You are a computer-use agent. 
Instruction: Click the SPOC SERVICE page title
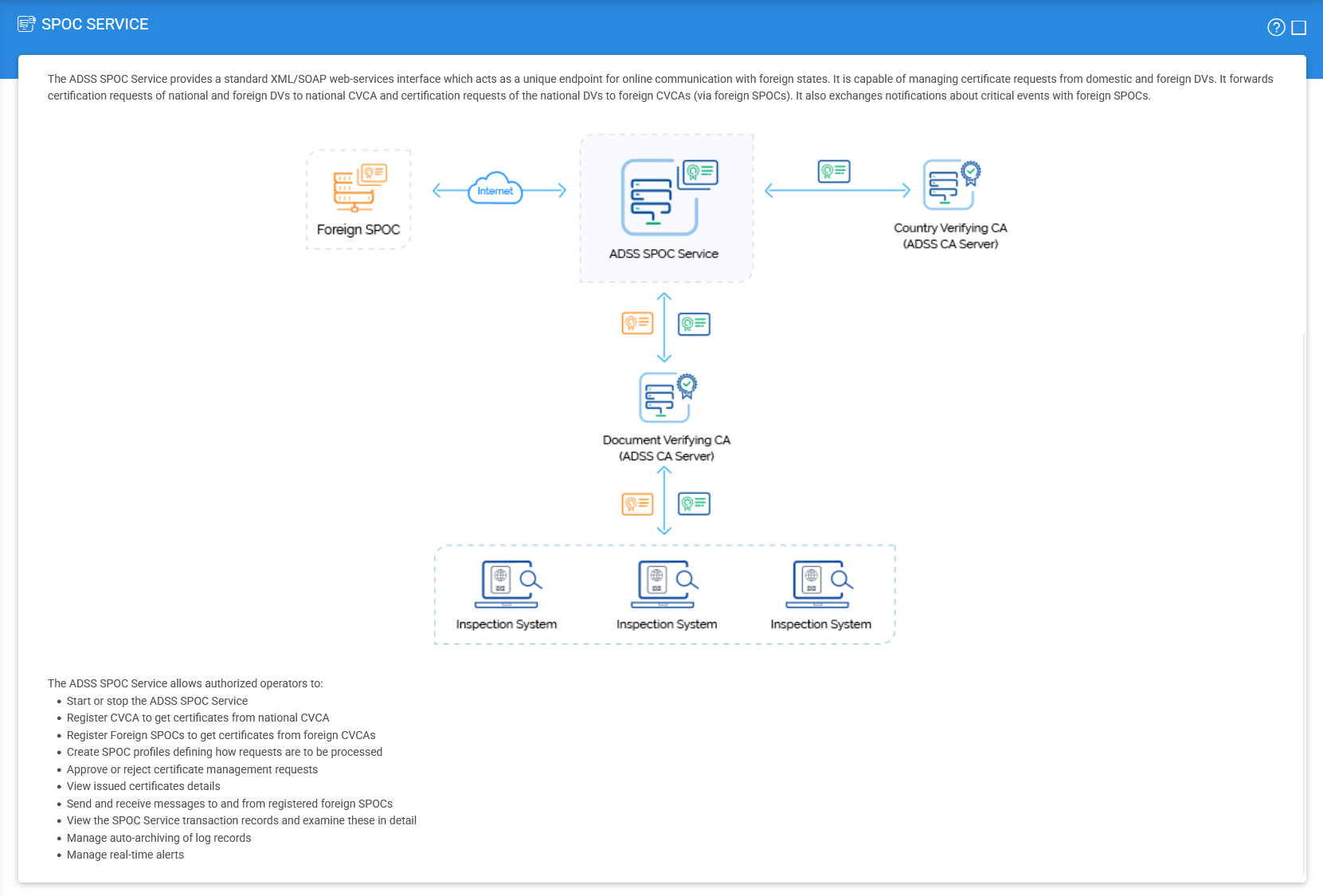point(95,25)
